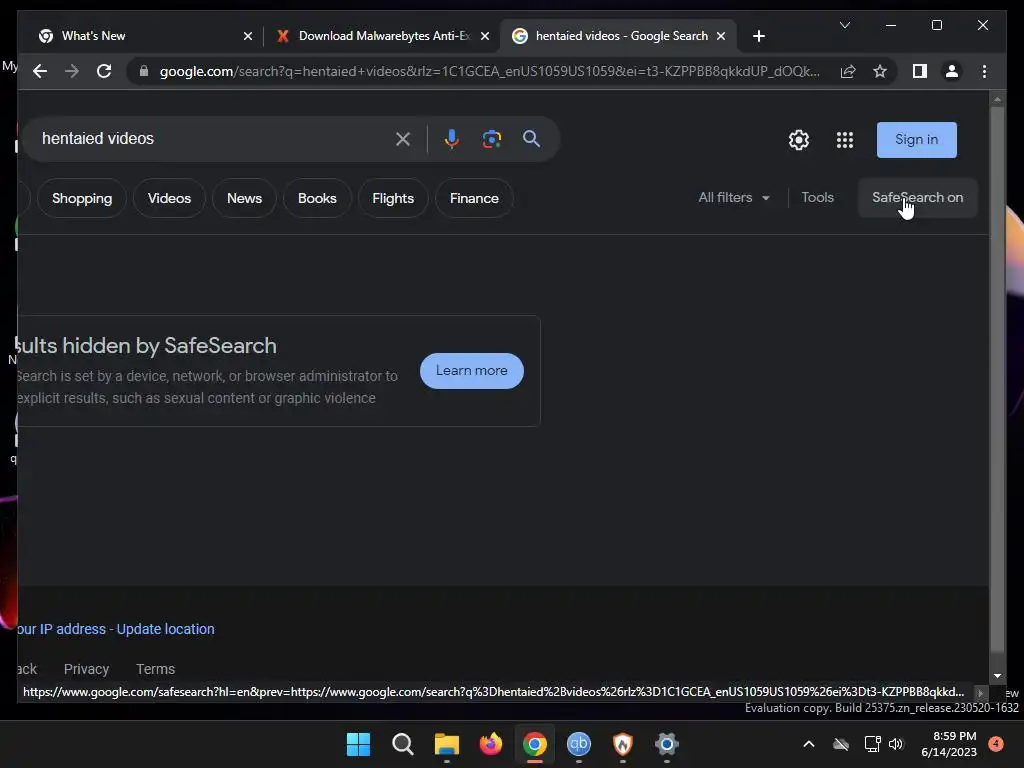
Task: Open the SafeSearch on setting
Action: point(918,197)
